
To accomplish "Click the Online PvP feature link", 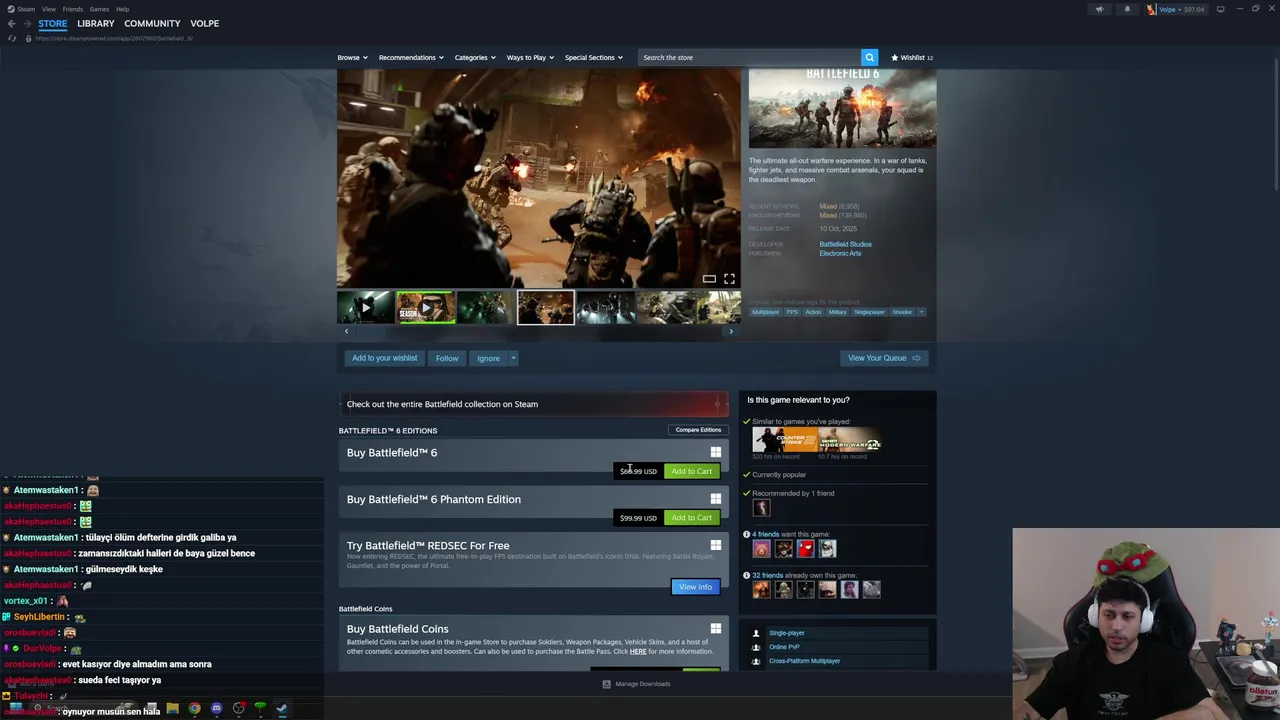I will 784,647.
